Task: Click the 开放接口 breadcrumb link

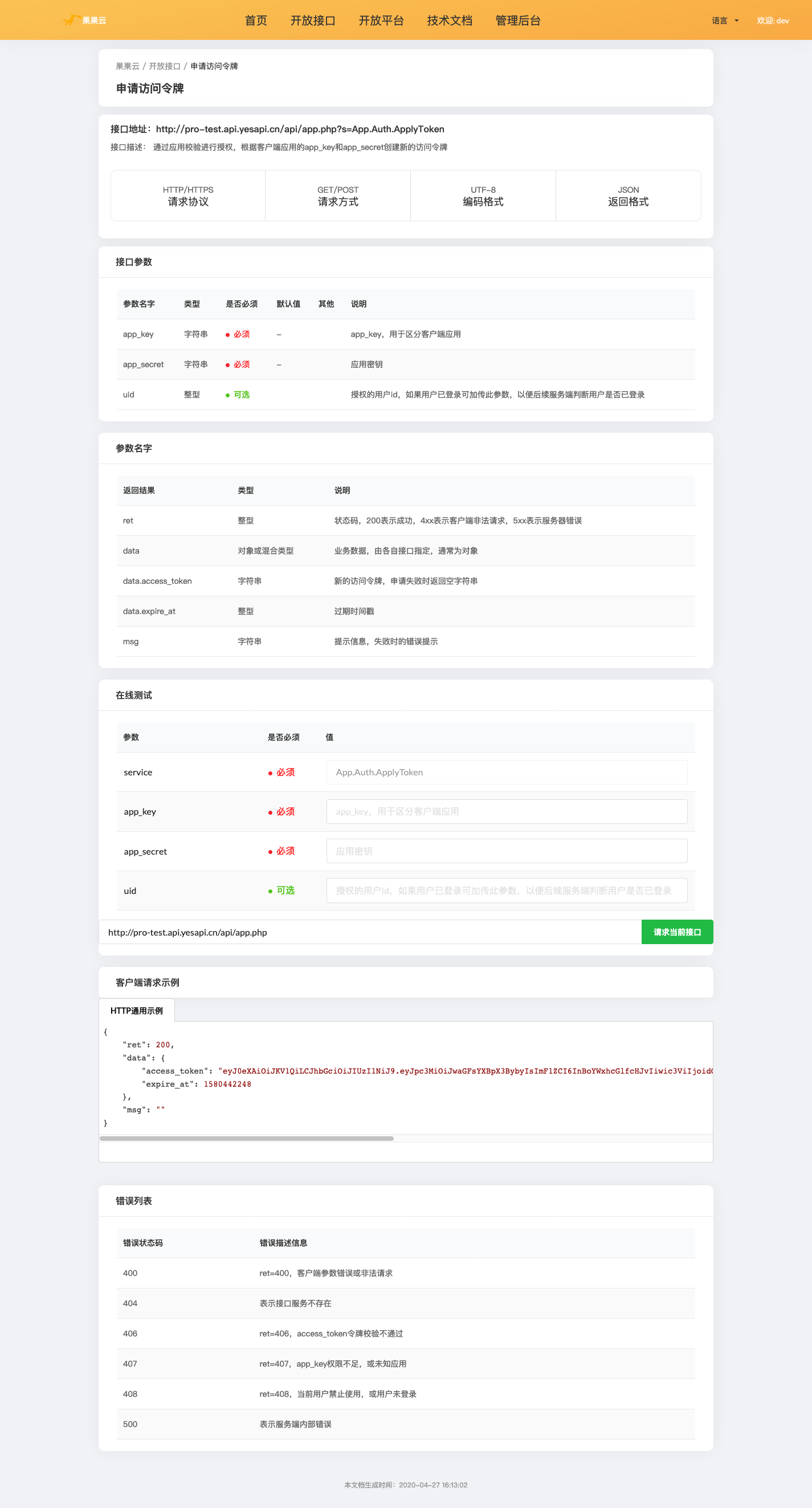Action: click(x=164, y=66)
